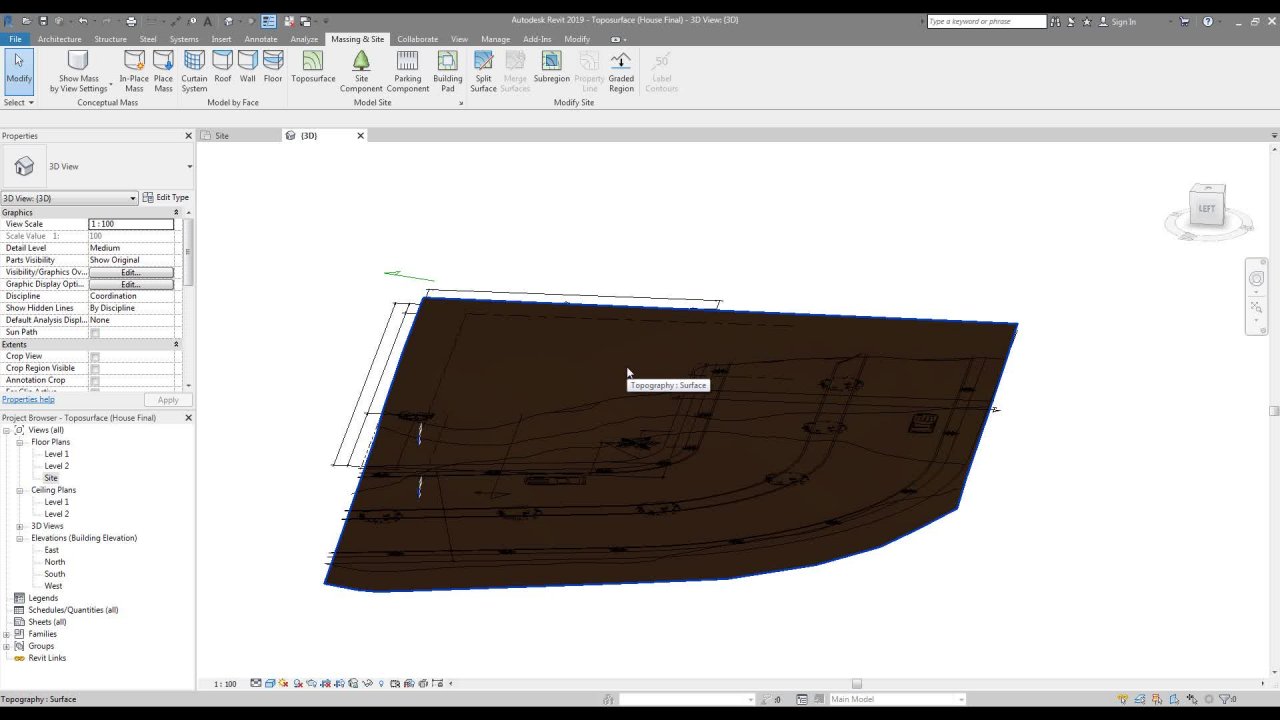Open SteeringWheels from the navigation bar
Image resolution: width=1280 pixels, height=720 pixels.
tap(1256, 278)
